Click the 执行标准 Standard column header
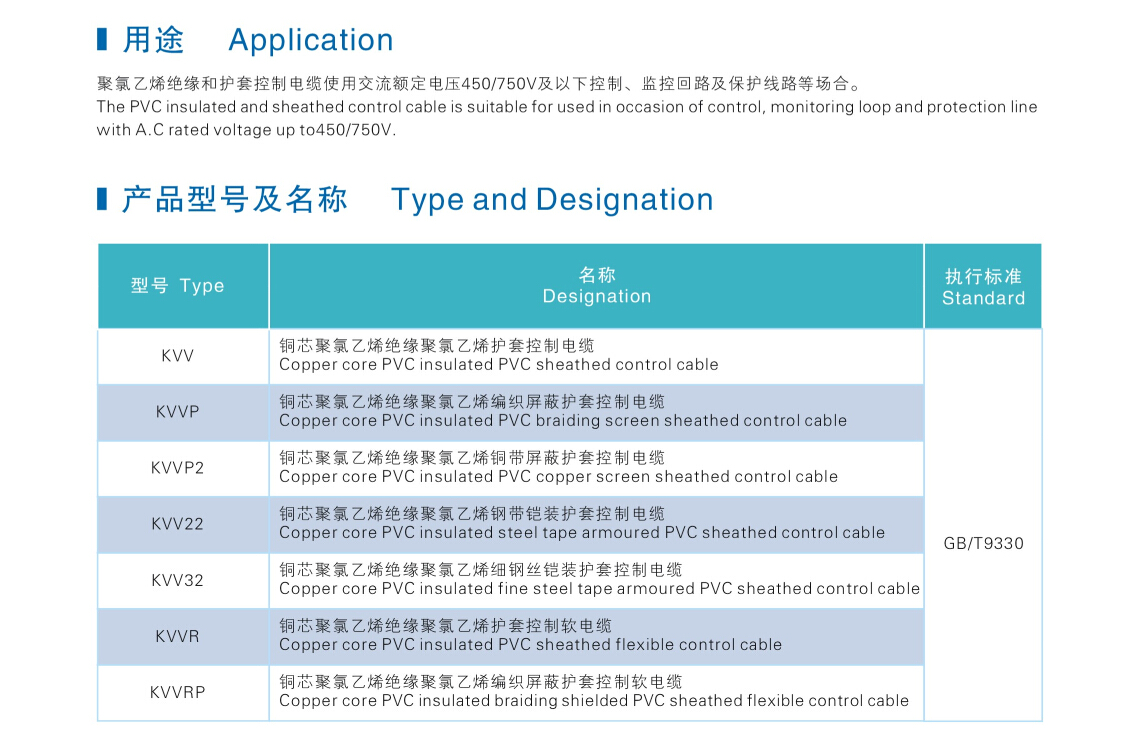The height and width of the screenshot is (738, 1128). click(983, 285)
